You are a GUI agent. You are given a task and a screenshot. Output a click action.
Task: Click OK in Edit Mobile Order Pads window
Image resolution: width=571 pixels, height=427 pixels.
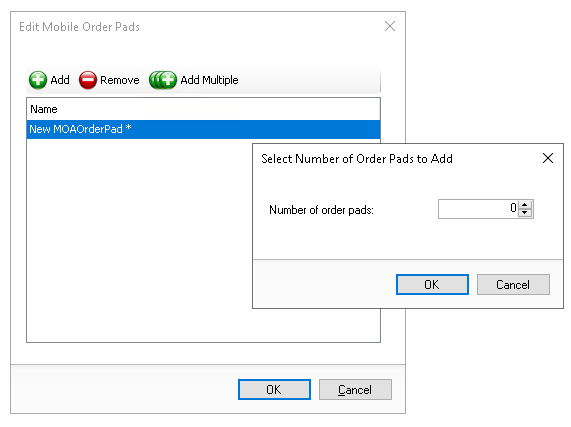tap(274, 390)
